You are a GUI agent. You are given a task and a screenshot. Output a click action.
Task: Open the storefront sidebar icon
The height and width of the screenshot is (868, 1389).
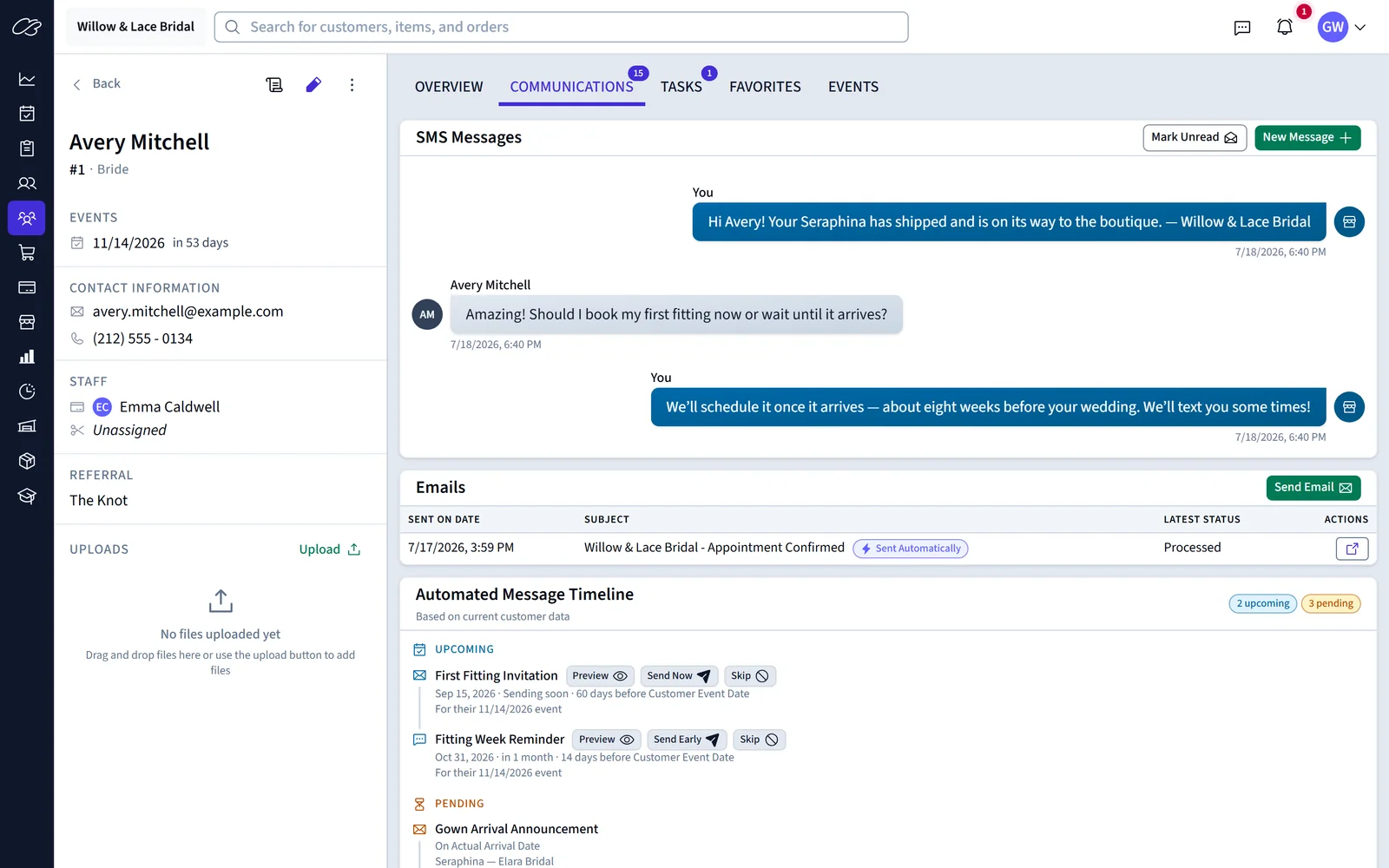click(27, 322)
